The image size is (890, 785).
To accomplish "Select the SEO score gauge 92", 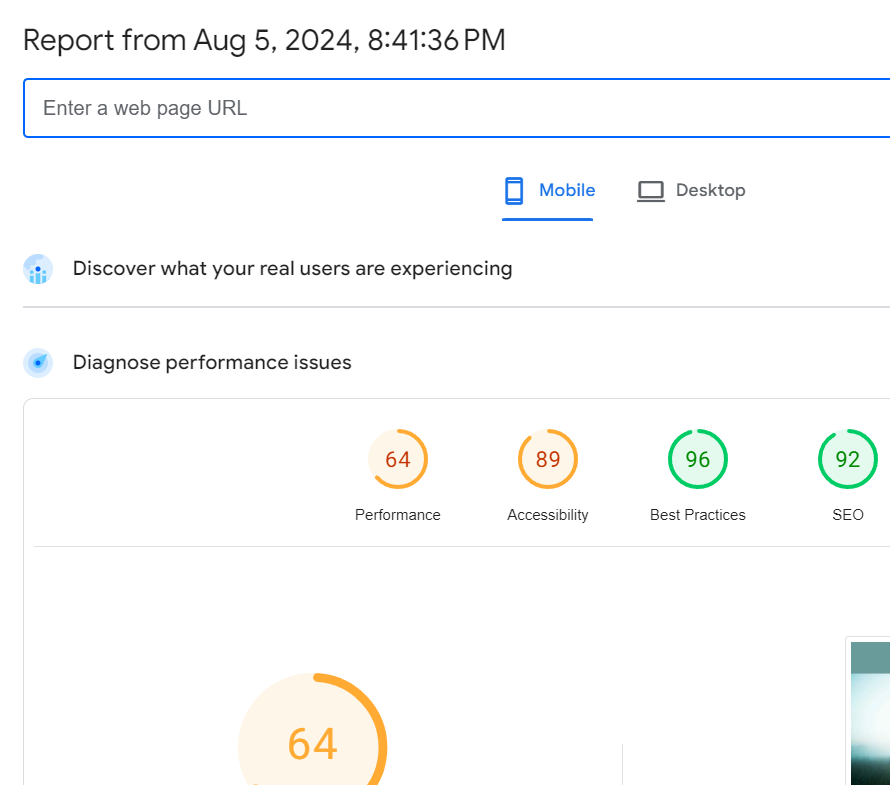I will coord(847,459).
